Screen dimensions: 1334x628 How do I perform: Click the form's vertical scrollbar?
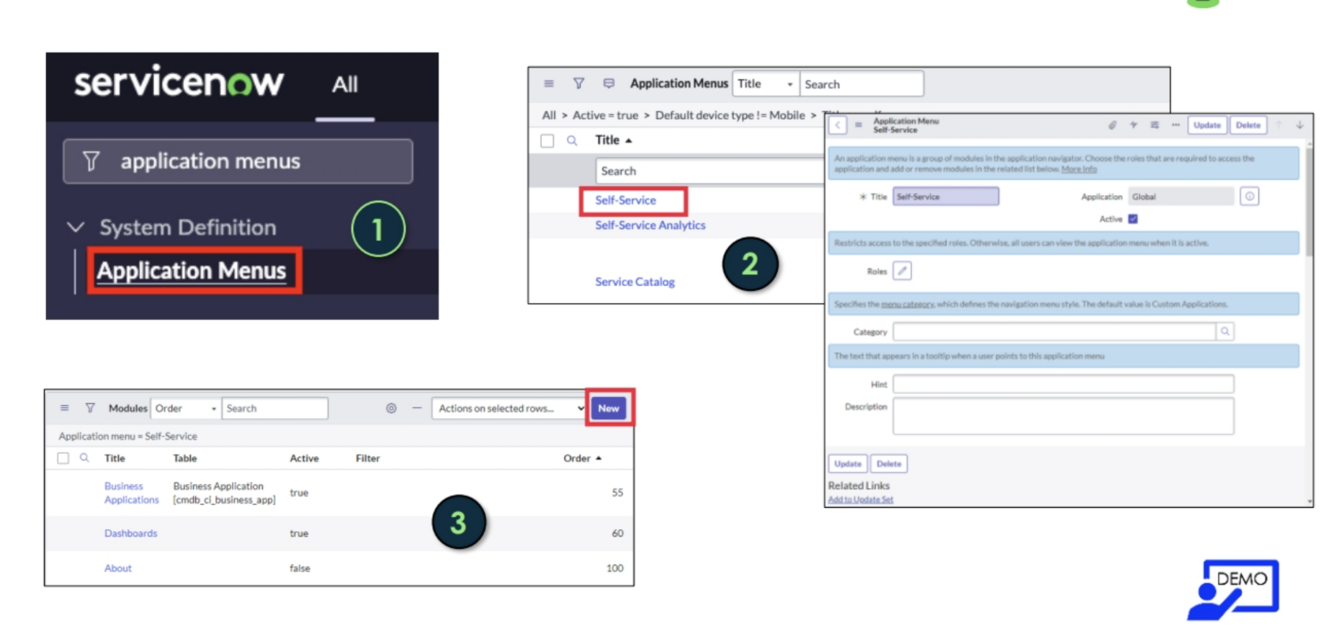click(1309, 200)
